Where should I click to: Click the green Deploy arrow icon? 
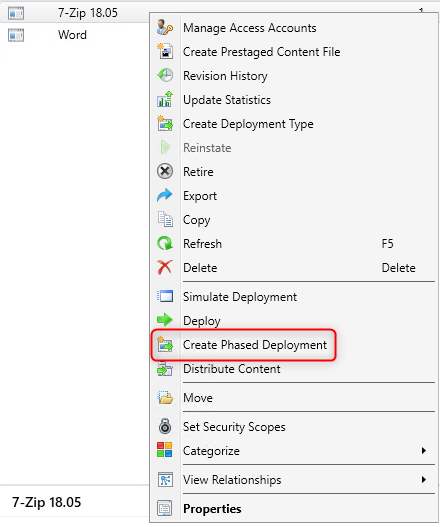pyautogui.click(x=165, y=320)
